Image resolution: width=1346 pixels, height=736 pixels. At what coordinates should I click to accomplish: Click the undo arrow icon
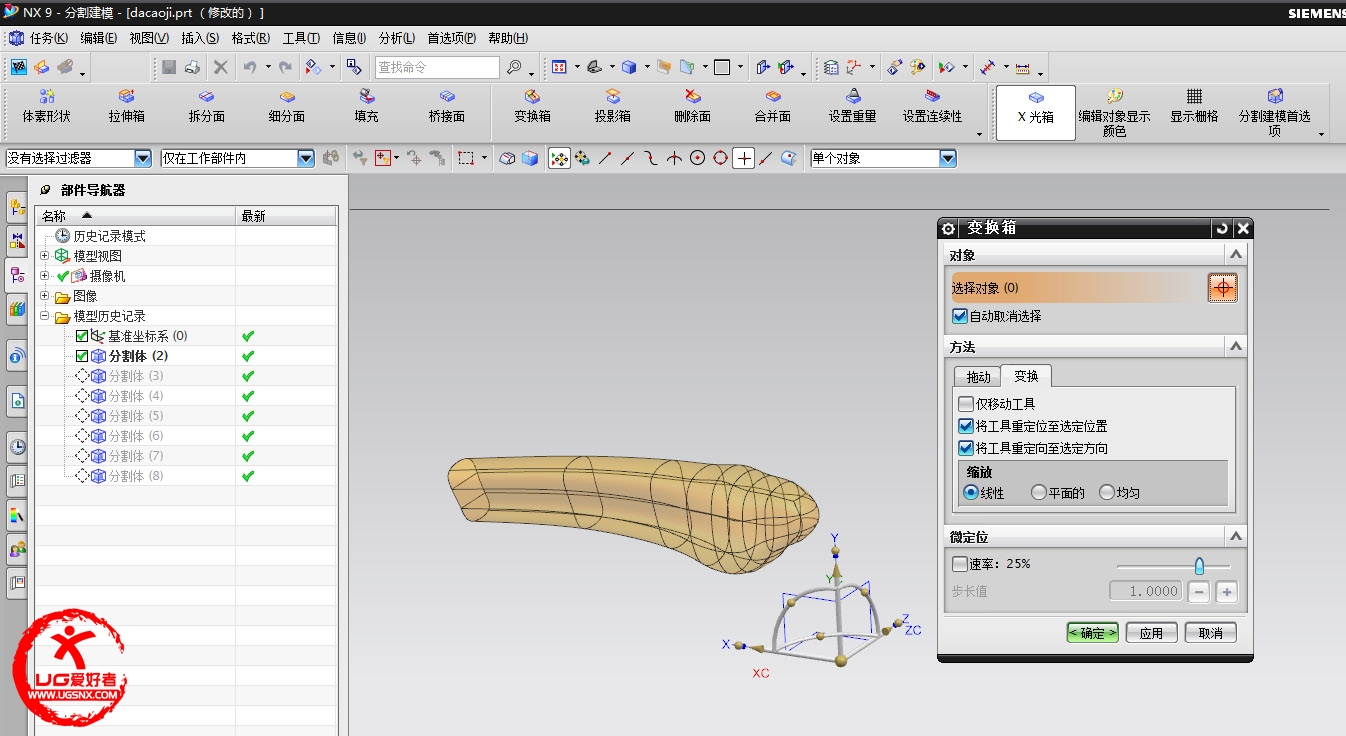[249, 67]
